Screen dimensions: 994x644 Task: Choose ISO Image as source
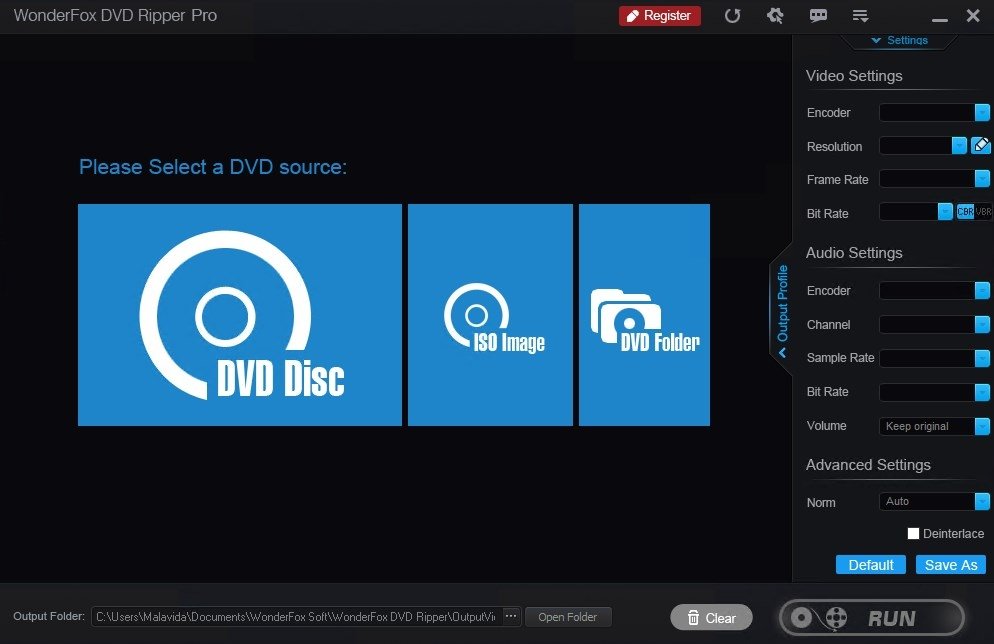tap(490, 314)
